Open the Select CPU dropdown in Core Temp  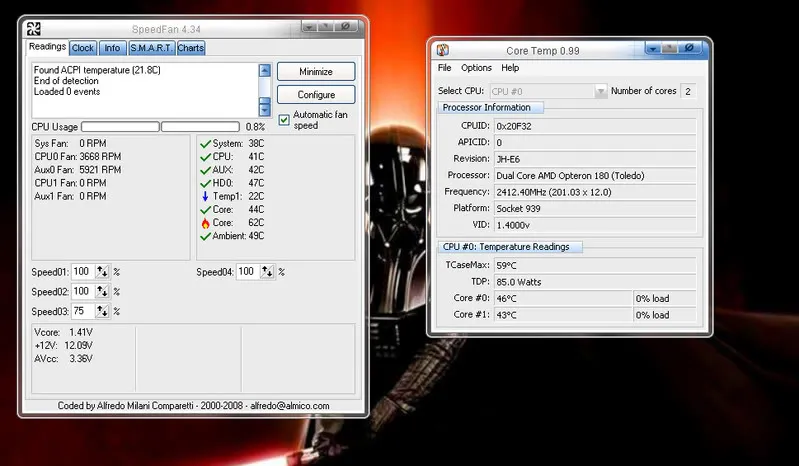[x=601, y=91]
